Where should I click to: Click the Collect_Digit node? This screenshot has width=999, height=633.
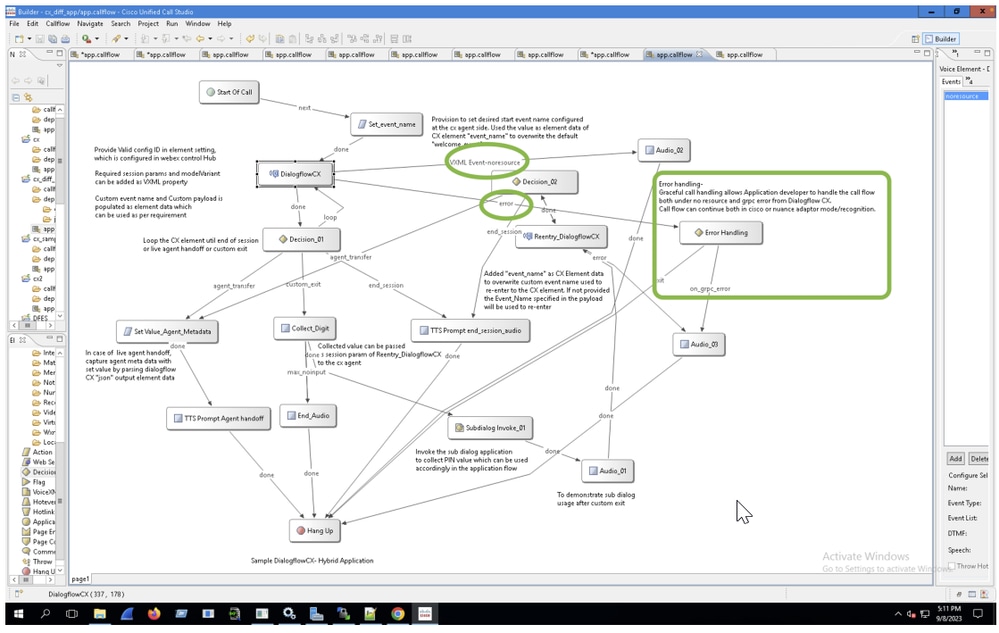click(x=305, y=329)
